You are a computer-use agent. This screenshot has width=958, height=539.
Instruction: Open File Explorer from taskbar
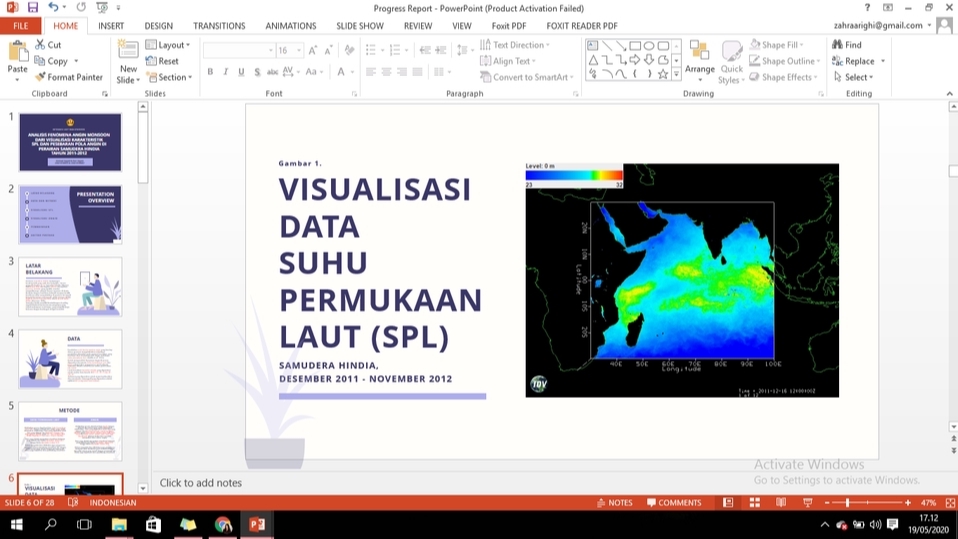[119, 524]
